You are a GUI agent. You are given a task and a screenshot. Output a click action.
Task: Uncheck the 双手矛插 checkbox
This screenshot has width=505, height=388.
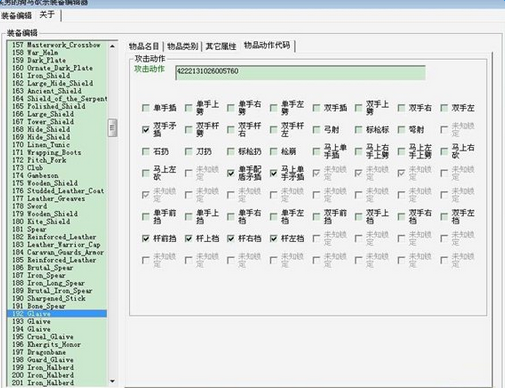tap(146, 130)
